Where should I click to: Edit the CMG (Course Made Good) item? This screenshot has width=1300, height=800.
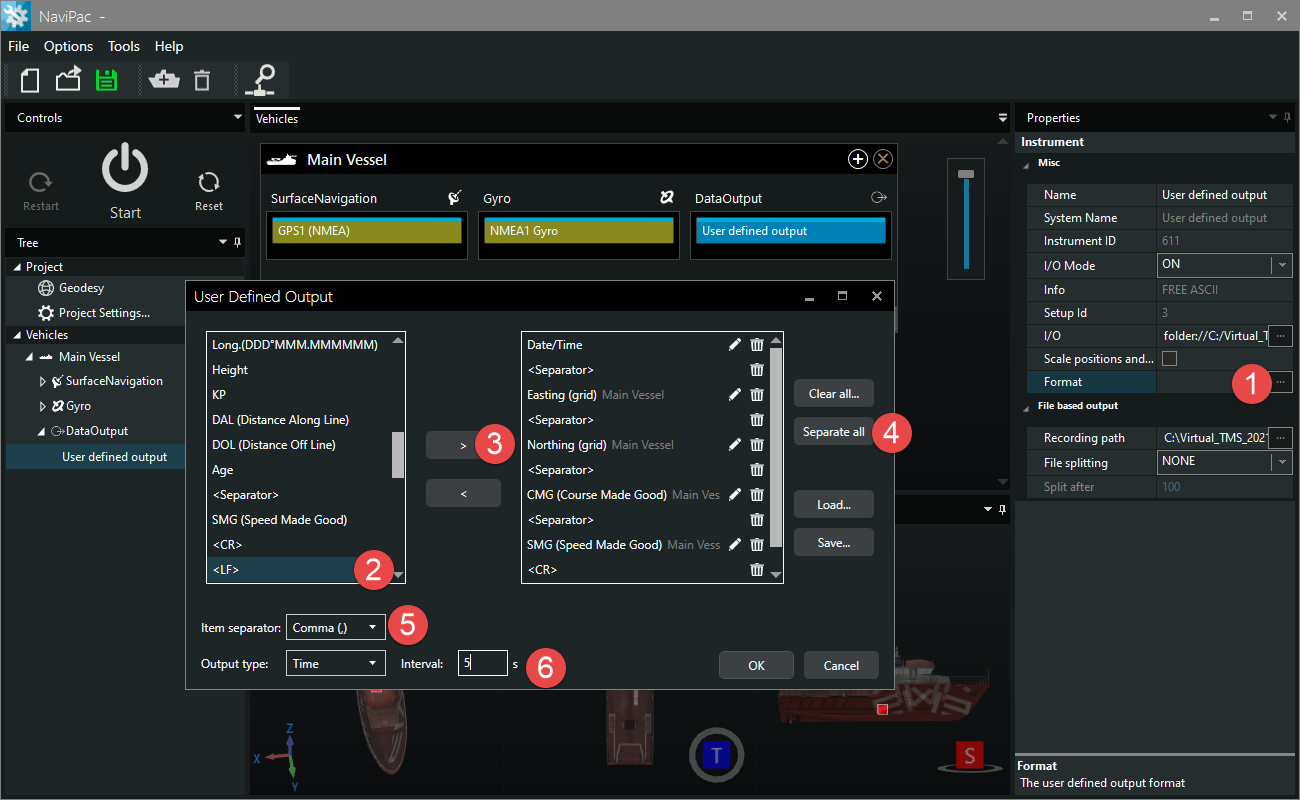click(x=735, y=494)
